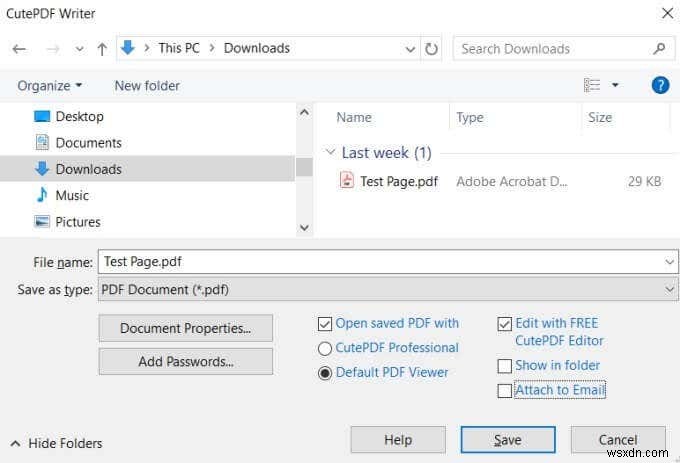680x463 pixels.
Task: Click the Save button
Action: [x=508, y=440]
